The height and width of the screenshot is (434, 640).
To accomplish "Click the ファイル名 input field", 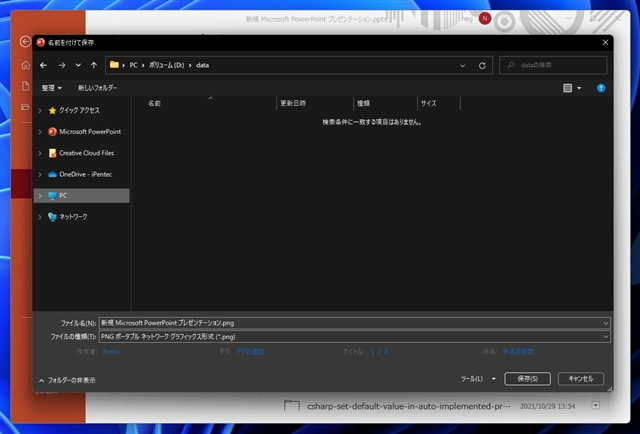I will point(350,323).
